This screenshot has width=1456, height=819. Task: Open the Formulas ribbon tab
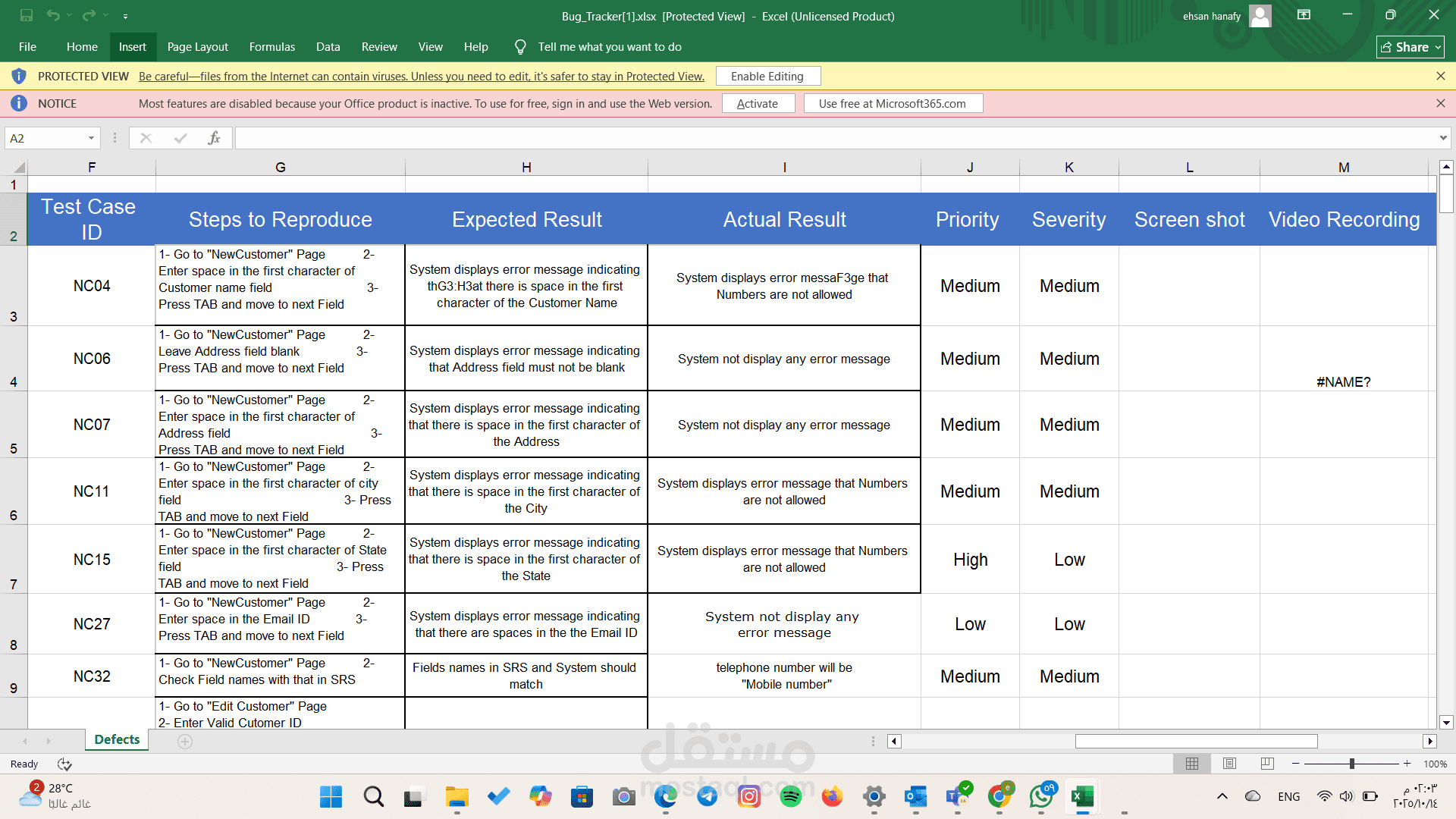pos(271,47)
